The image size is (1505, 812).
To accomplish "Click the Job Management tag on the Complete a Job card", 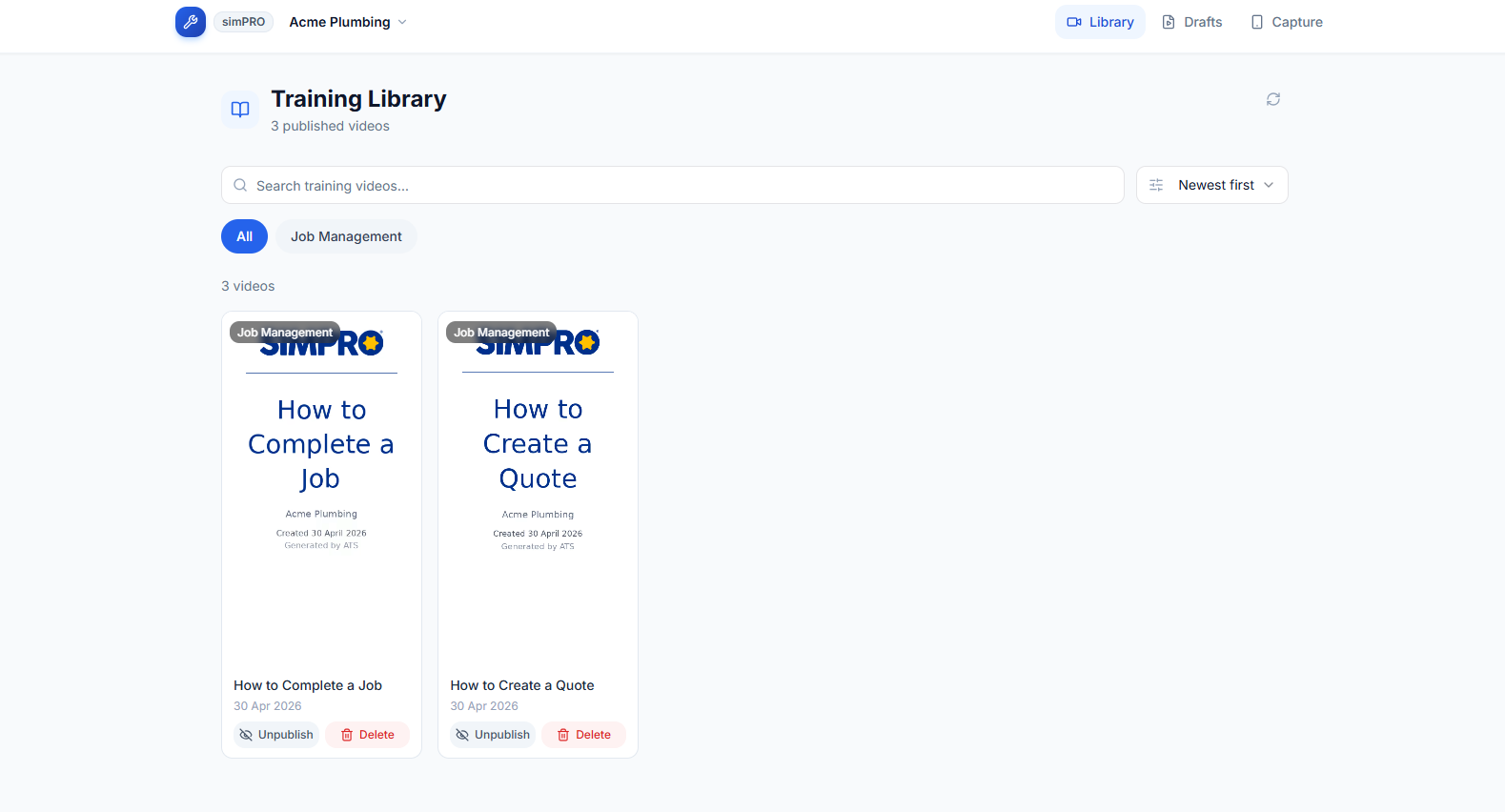I will tap(285, 333).
